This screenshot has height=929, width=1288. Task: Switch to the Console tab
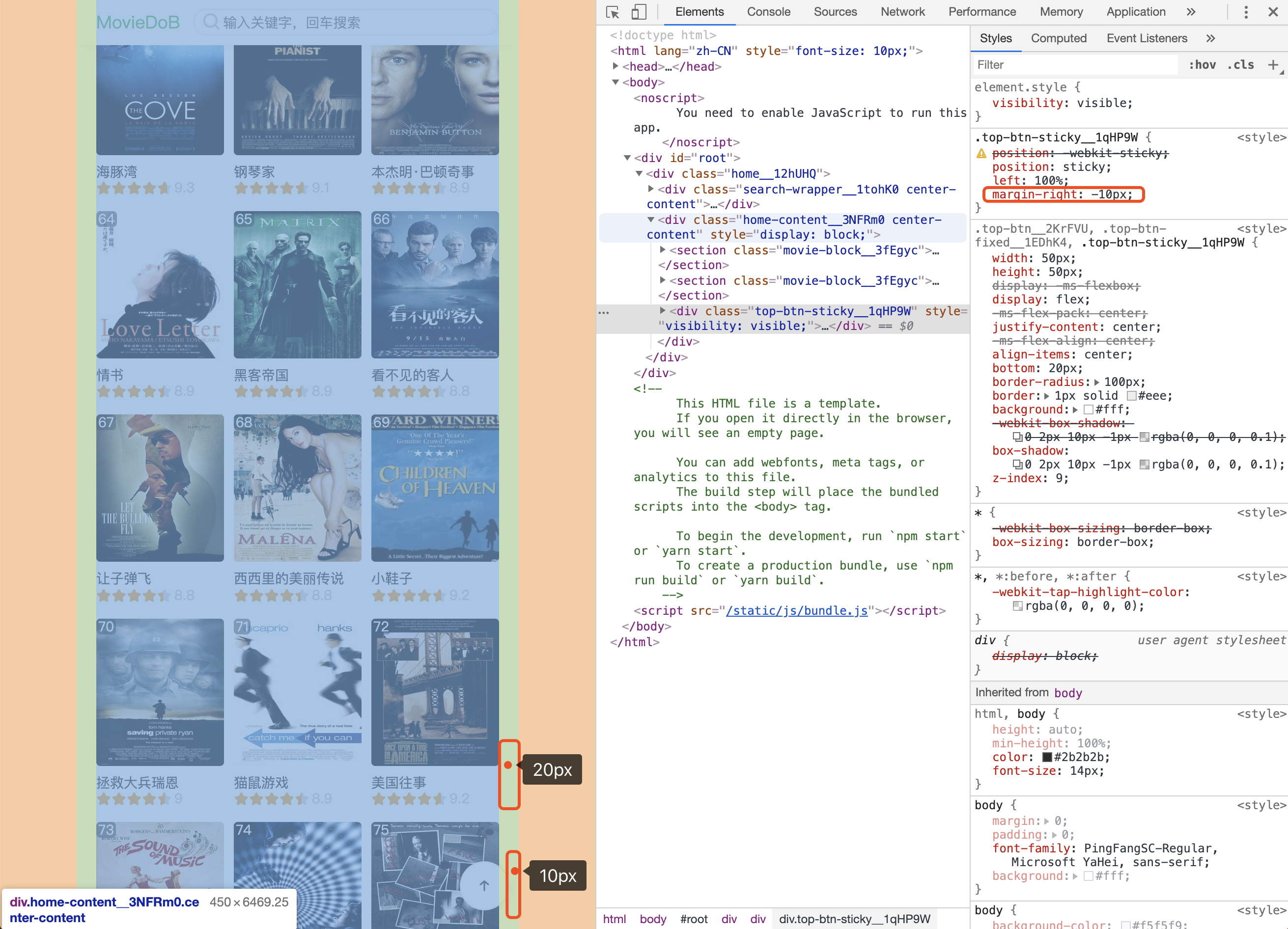[x=768, y=12]
